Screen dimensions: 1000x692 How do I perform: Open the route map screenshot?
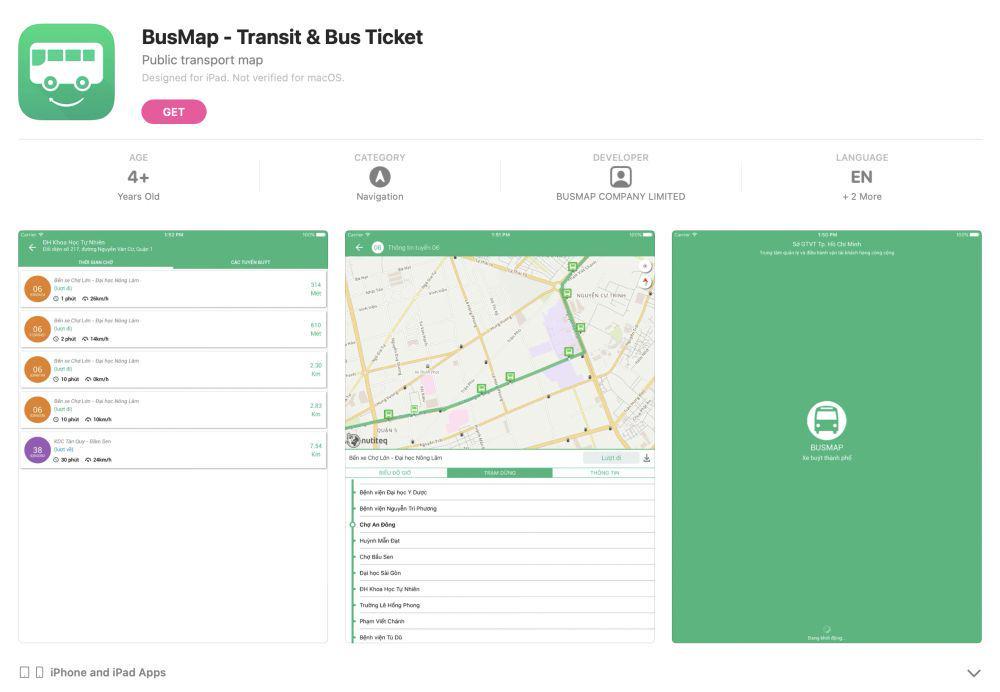(500, 436)
